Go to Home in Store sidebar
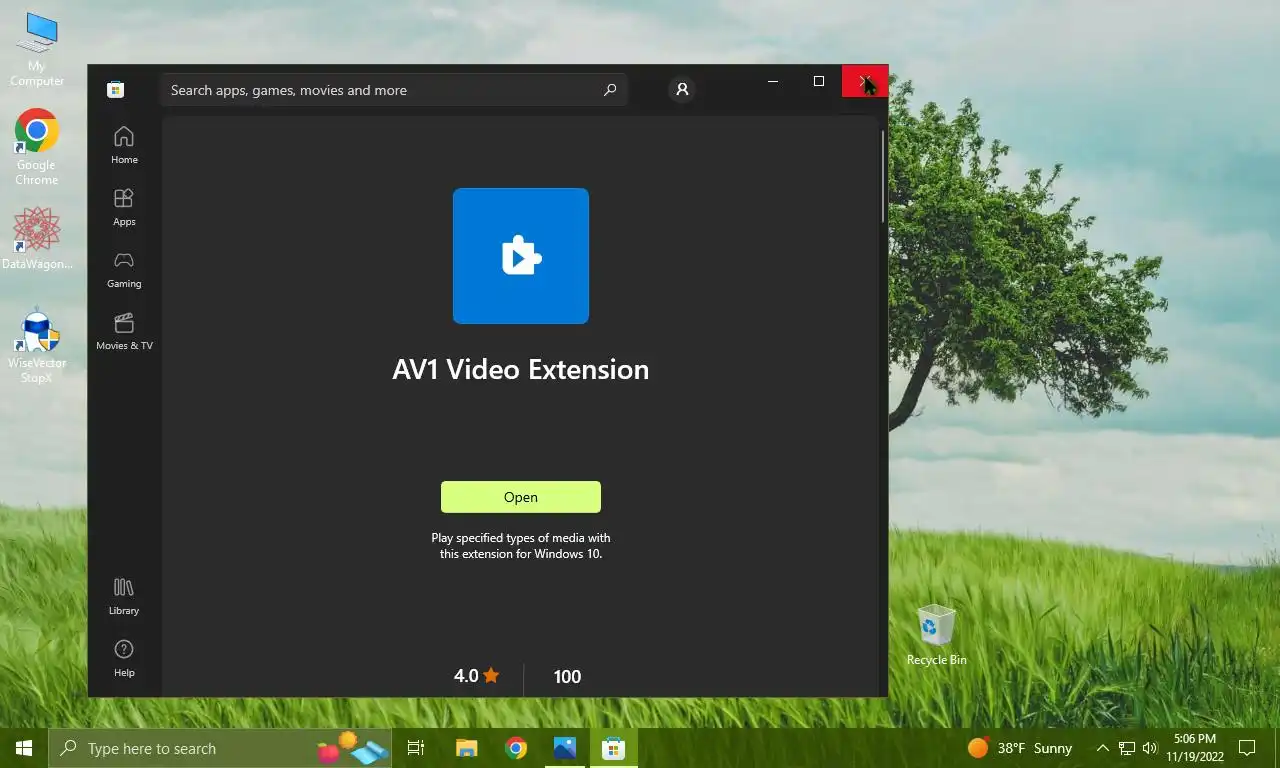 tap(124, 145)
